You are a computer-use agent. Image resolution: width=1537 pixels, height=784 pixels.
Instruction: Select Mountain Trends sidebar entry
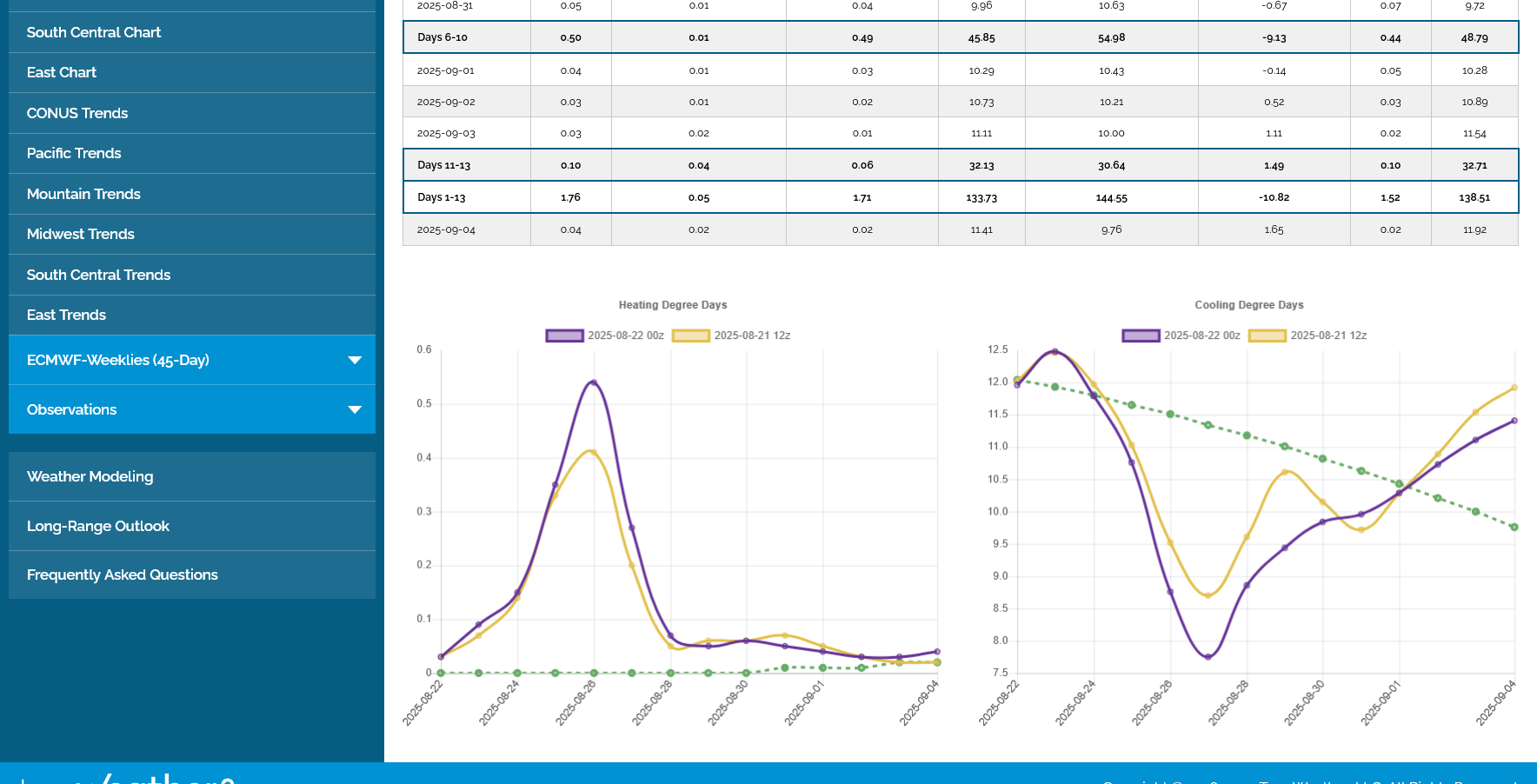[83, 194]
